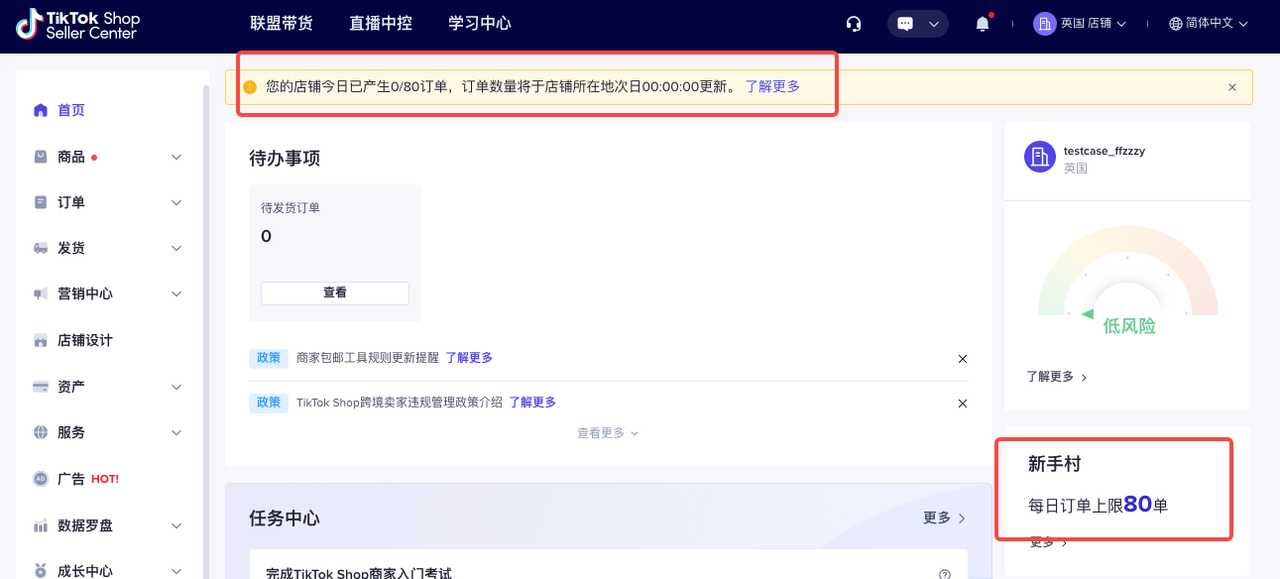
Task: Click the 首页 home icon
Action: point(41,110)
